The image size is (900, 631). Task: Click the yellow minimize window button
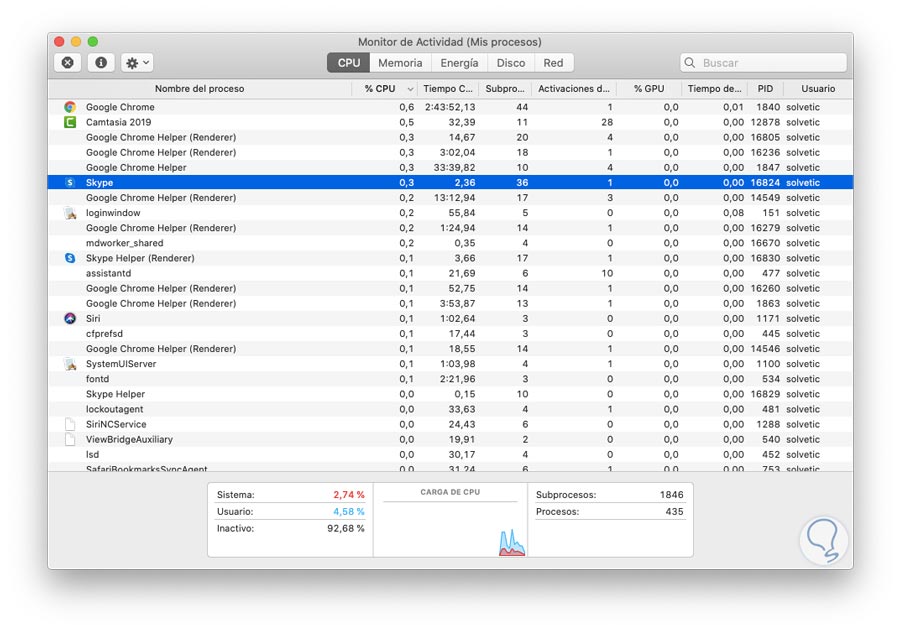click(76, 41)
